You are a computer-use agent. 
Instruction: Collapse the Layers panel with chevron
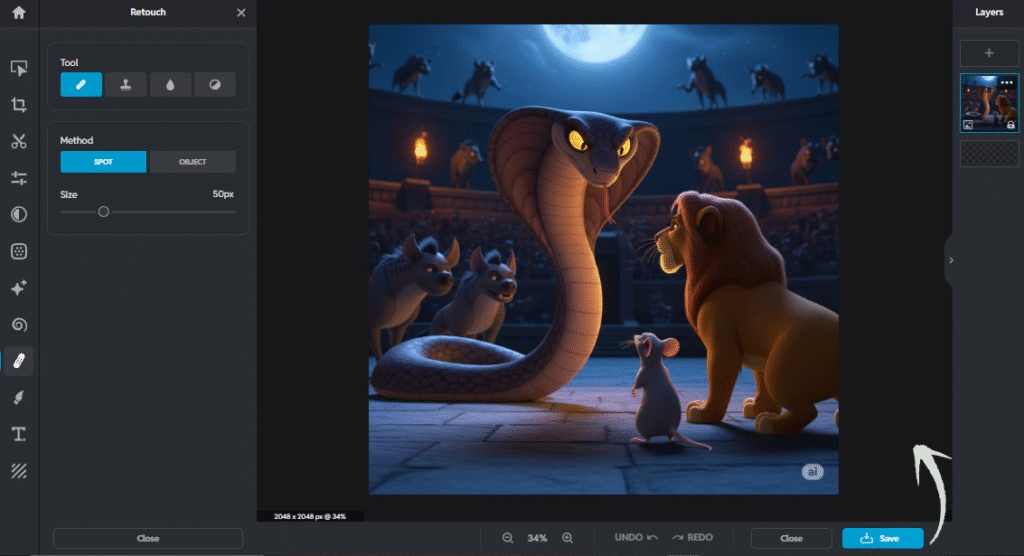pyautogui.click(x=951, y=260)
